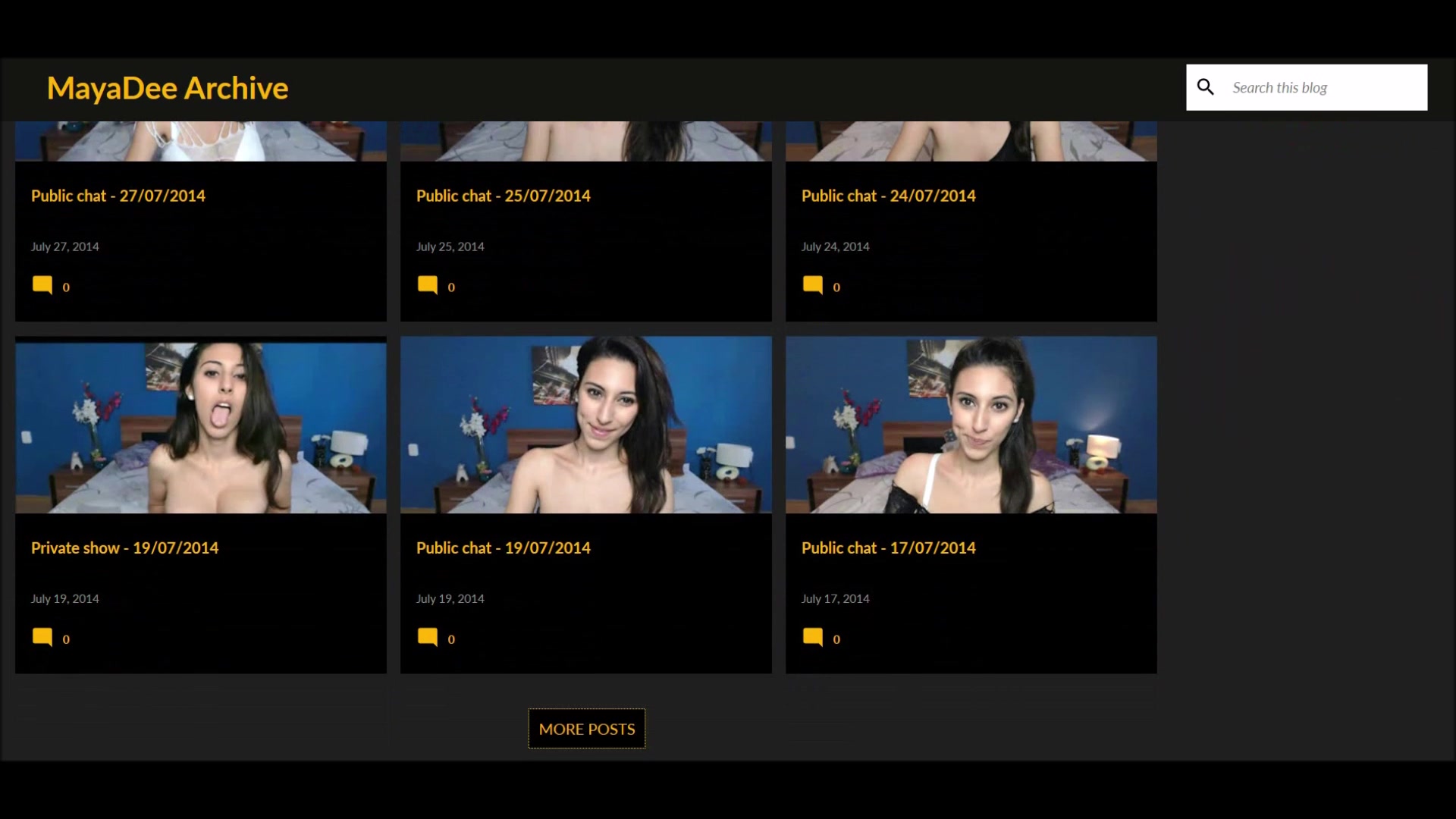Viewport: 1456px width, 819px height.
Task: Open post titled Public chat - 25/07/2014
Action: click(x=503, y=196)
